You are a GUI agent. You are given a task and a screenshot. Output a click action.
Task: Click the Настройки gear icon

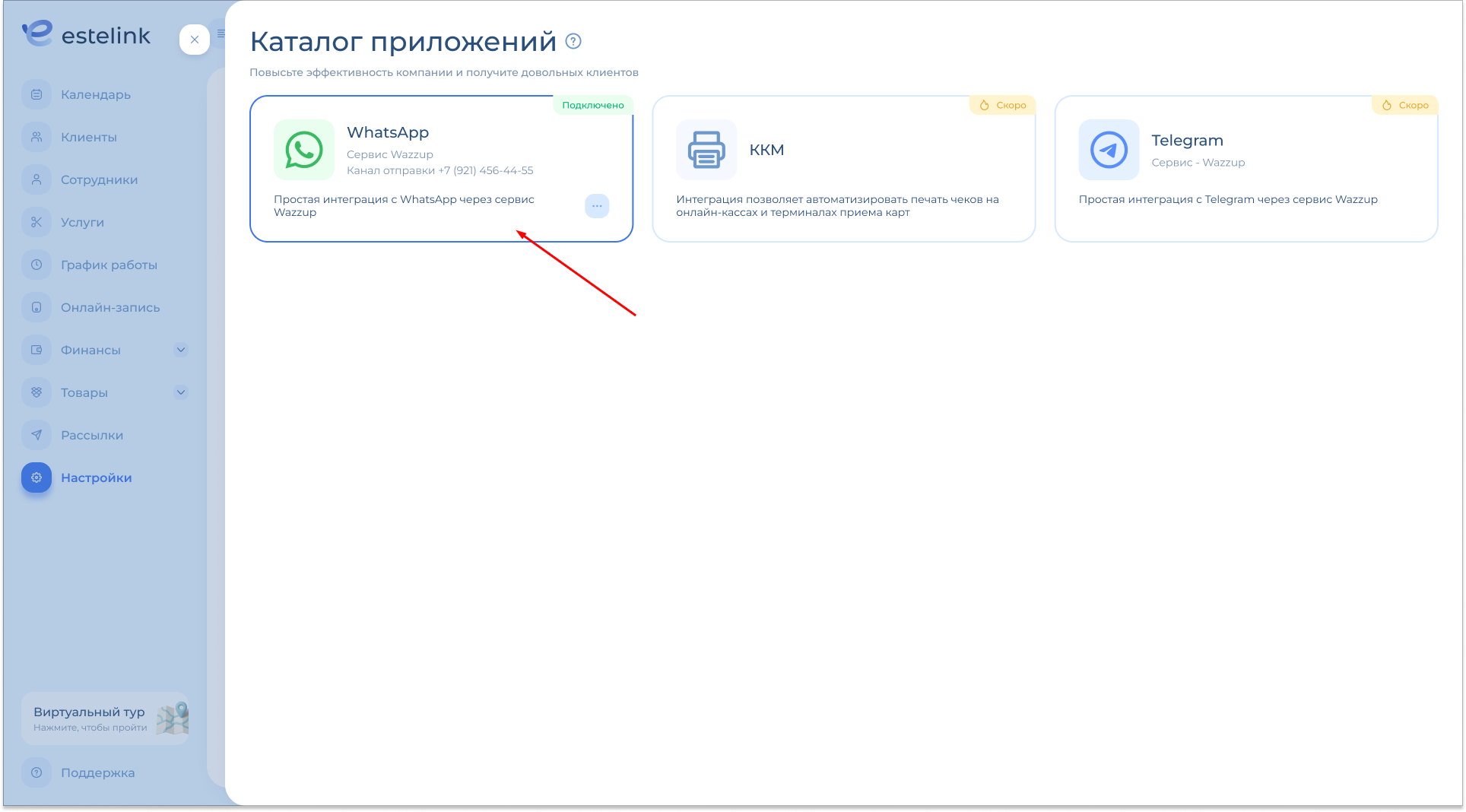pos(36,477)
